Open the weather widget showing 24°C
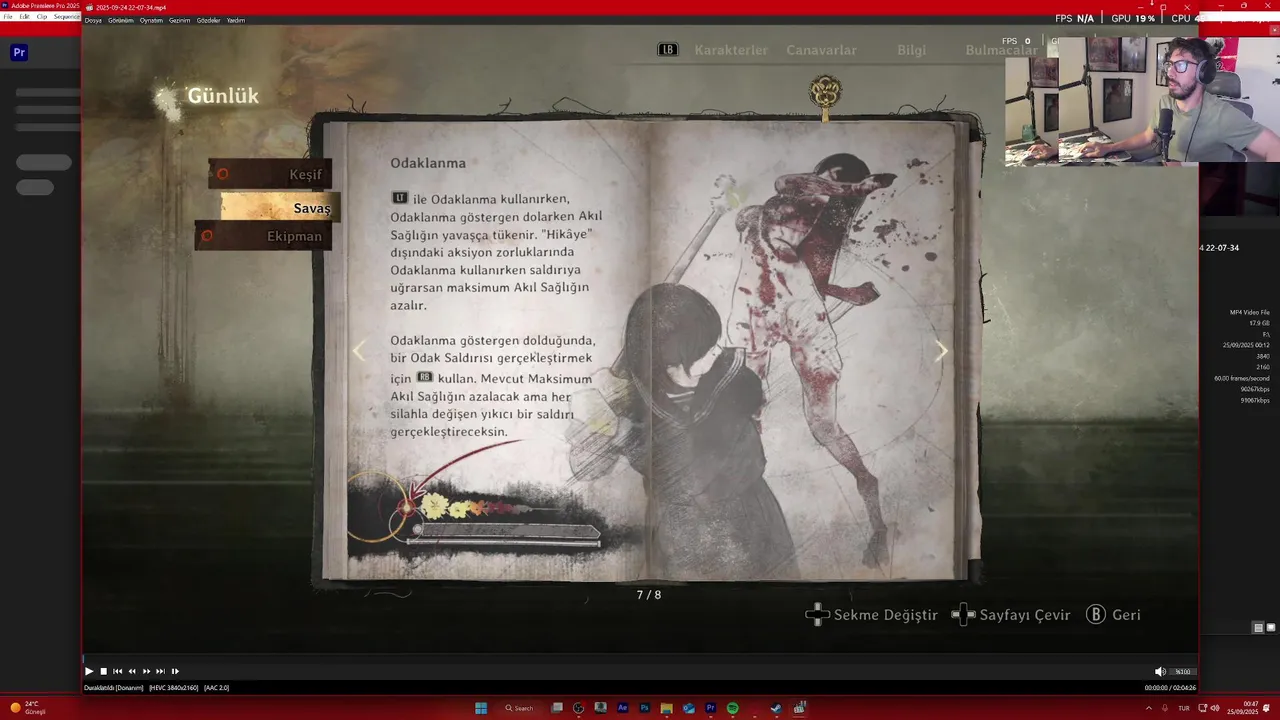The height and width of the screenshot is (720, 1280). click(28, 708)
